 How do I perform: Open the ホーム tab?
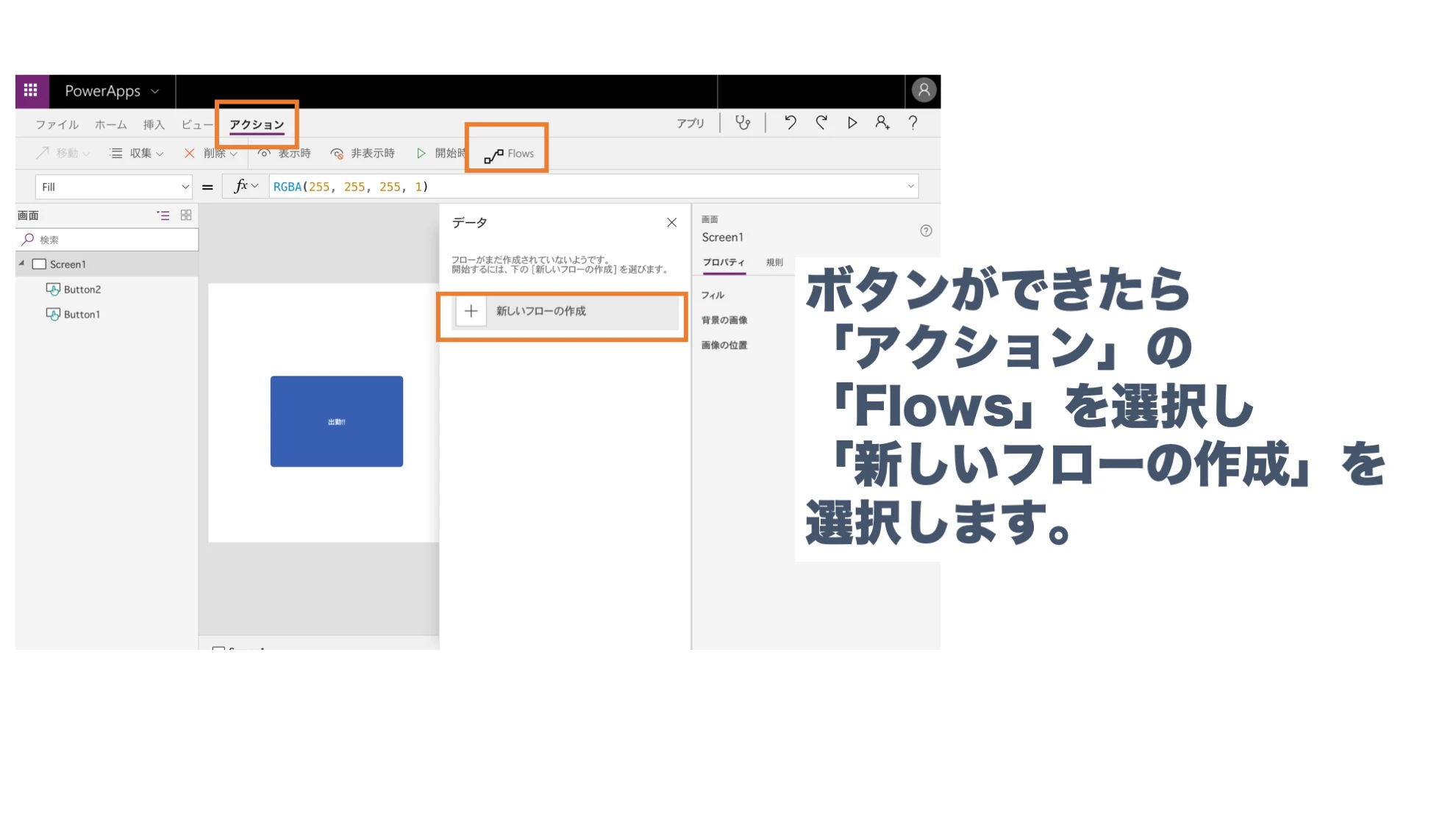tap(111, 125)
